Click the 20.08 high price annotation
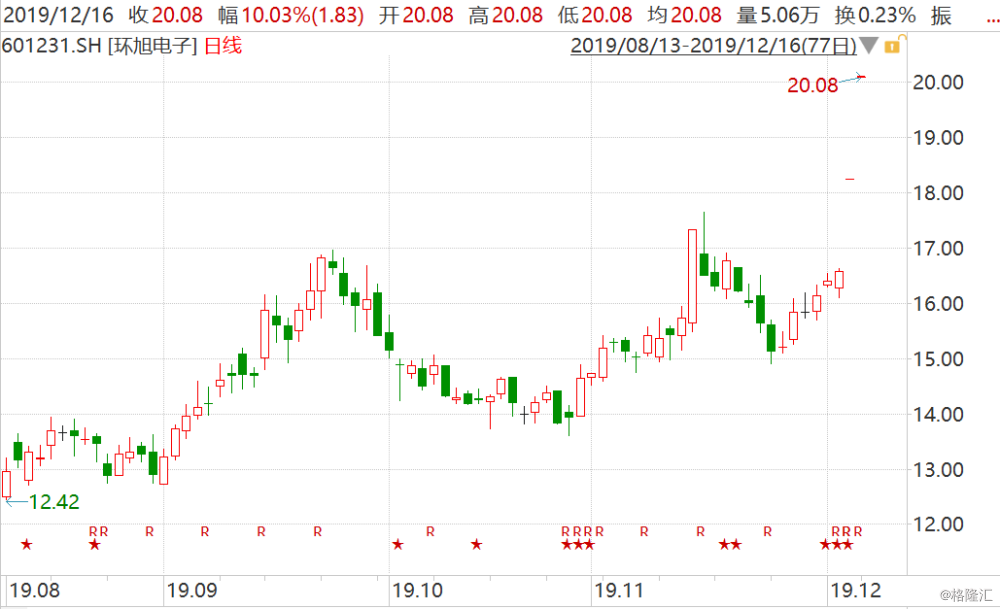1000x609 pixels. coord(812,85)
